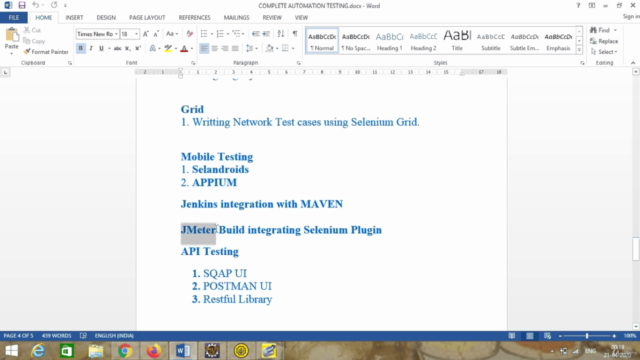Center the text

click(x=214, y=48)
